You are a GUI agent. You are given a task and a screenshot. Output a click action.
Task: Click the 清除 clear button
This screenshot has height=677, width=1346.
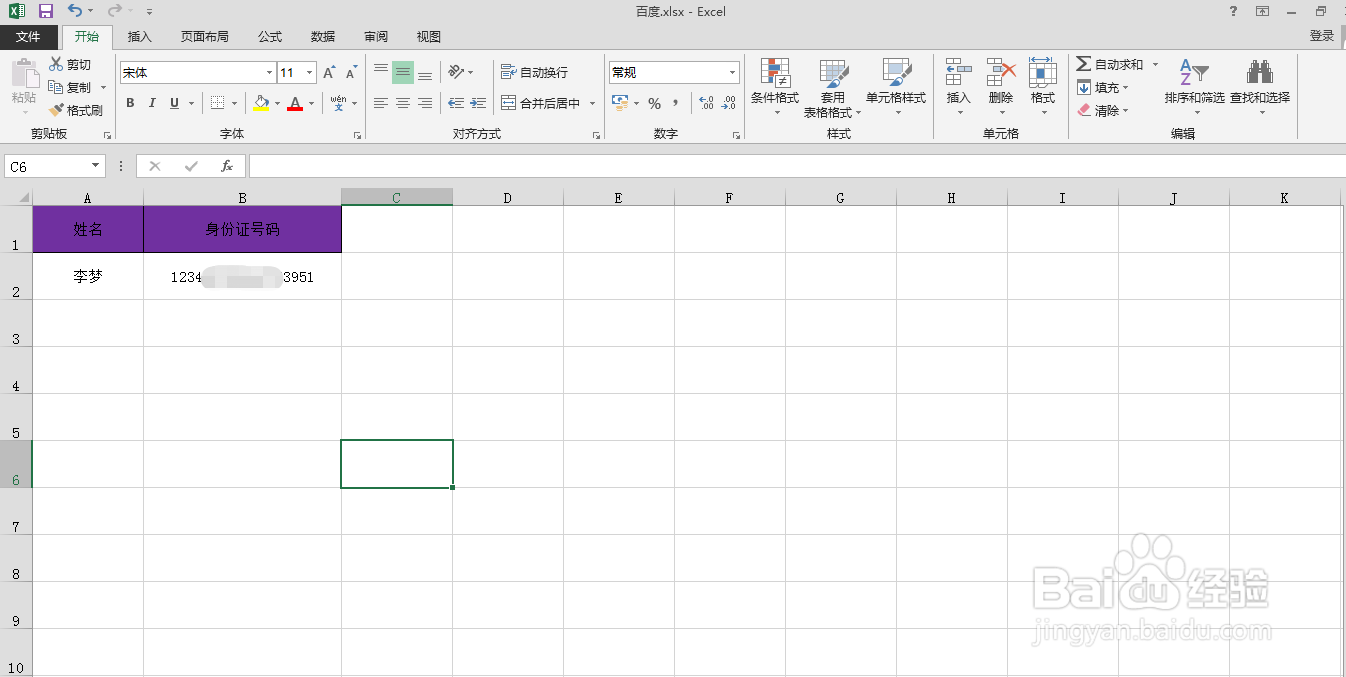click(x=1103, y=110)
